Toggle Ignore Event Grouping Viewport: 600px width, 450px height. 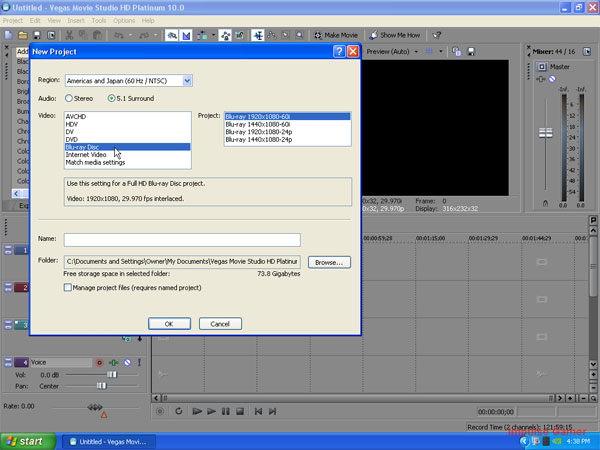pyautogui.click(x=240, y=36)
